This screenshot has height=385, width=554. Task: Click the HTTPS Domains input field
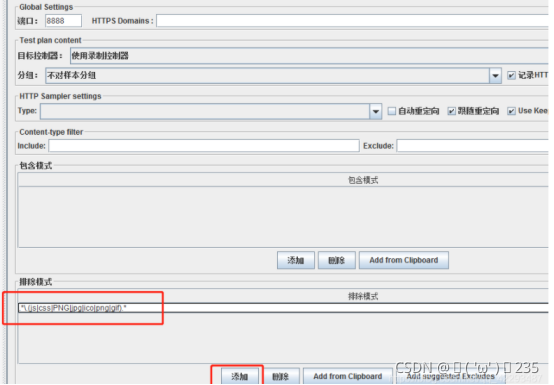pyautogui.click(x=353, y=21)
